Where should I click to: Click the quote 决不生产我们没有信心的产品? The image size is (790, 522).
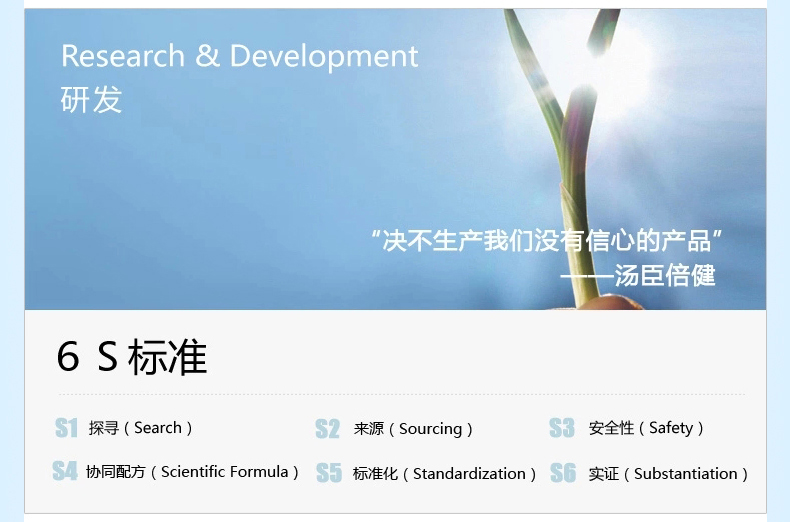[547, 240]
